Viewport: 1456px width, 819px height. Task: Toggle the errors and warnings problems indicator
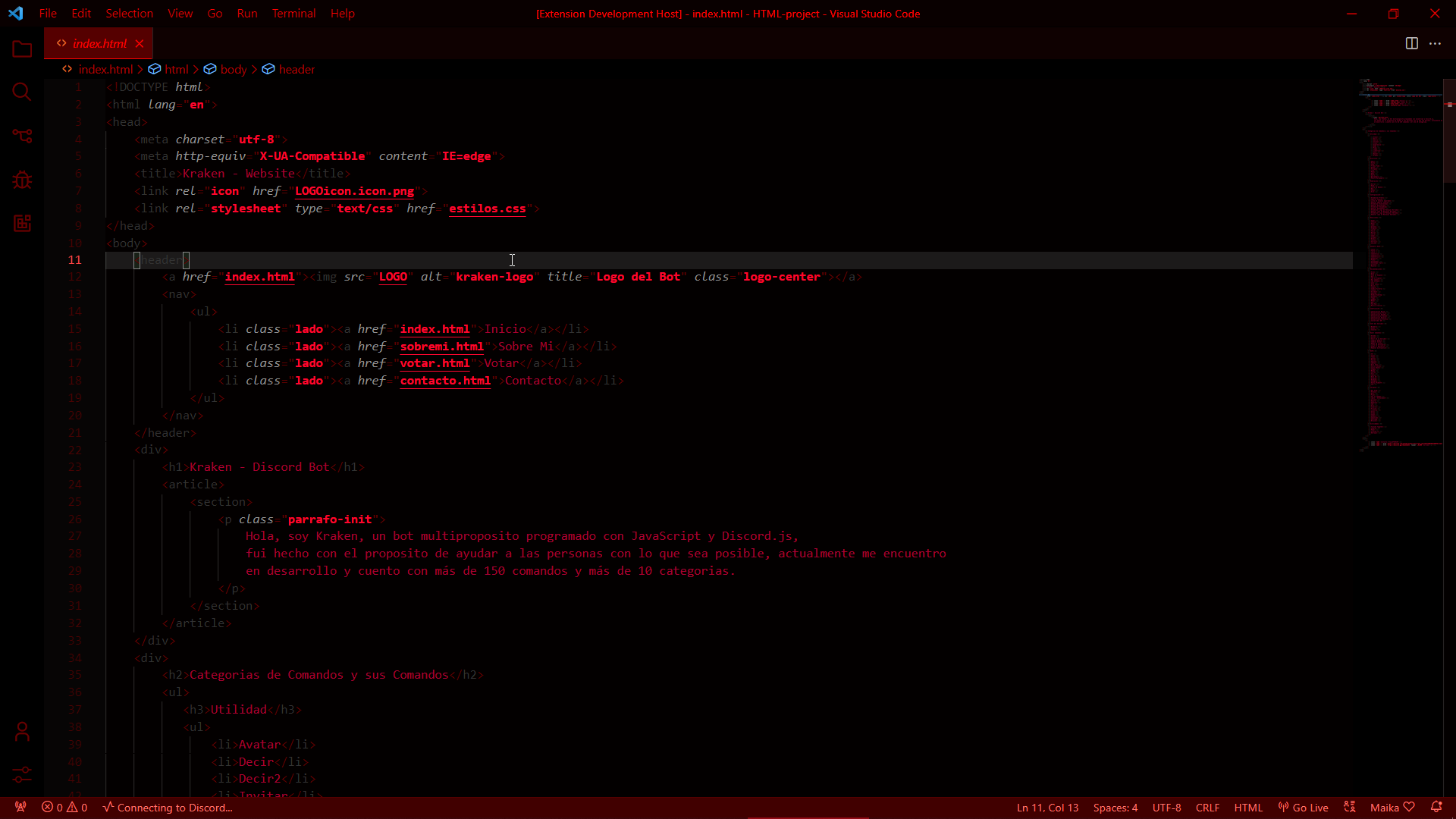tap(64, 808)
